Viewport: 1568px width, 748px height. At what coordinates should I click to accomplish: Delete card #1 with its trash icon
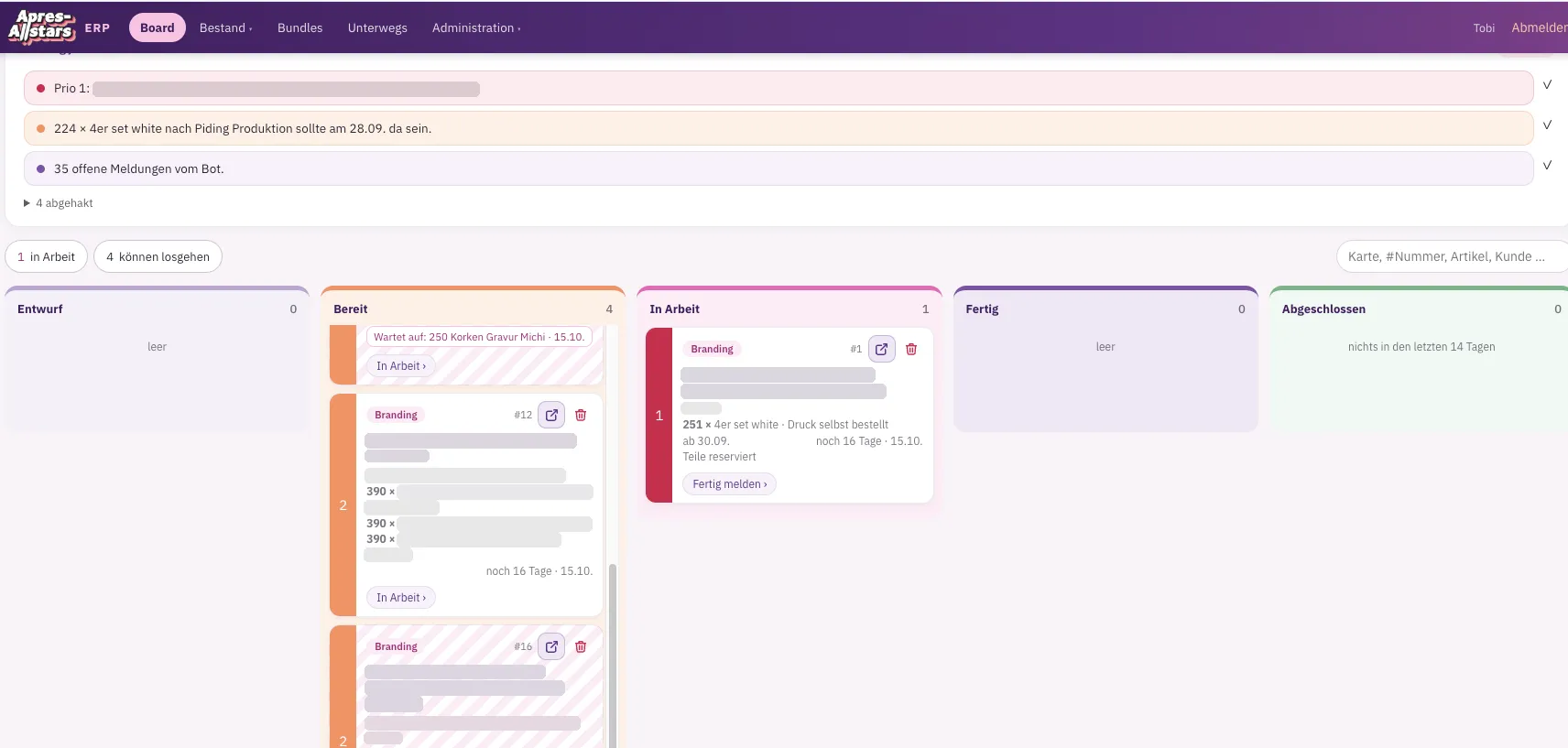coord(911,349)
